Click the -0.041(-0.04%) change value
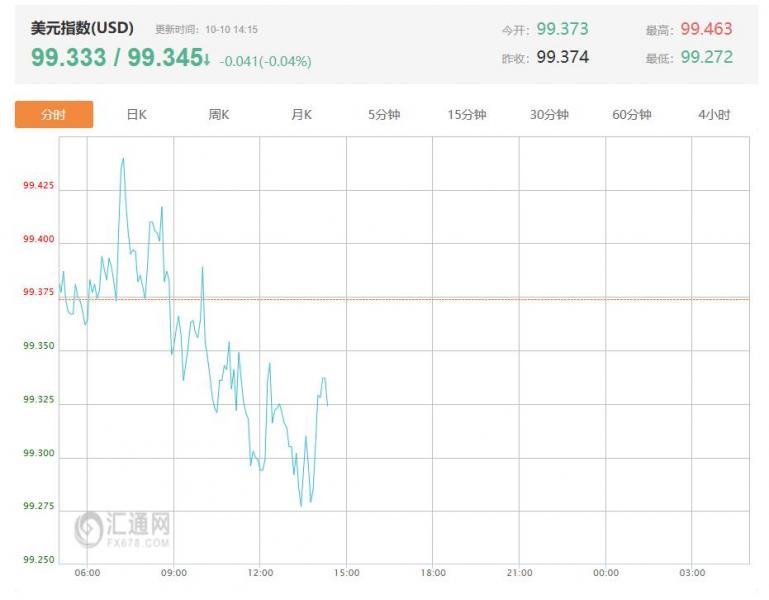This screenshot has height=600, width=769. click(265, 61)
